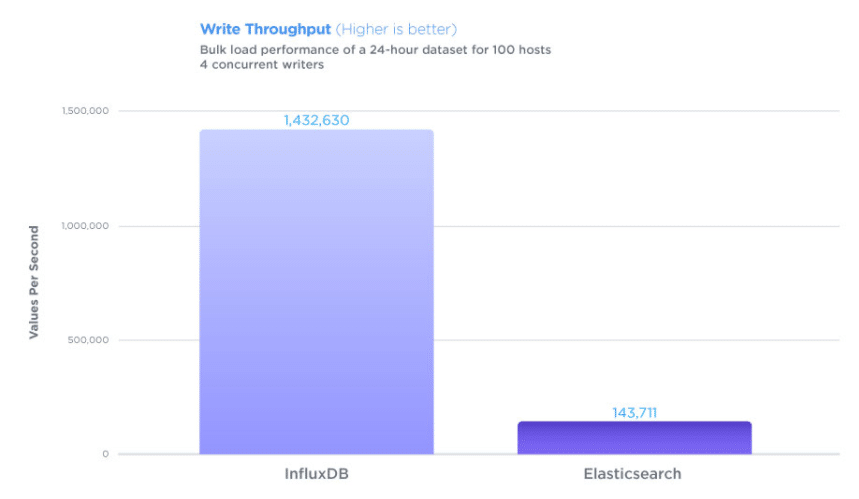The height and width of the screenshot is (499, 859).
Task: Click the Elasticsearch axis label
Action: (632, 474)
